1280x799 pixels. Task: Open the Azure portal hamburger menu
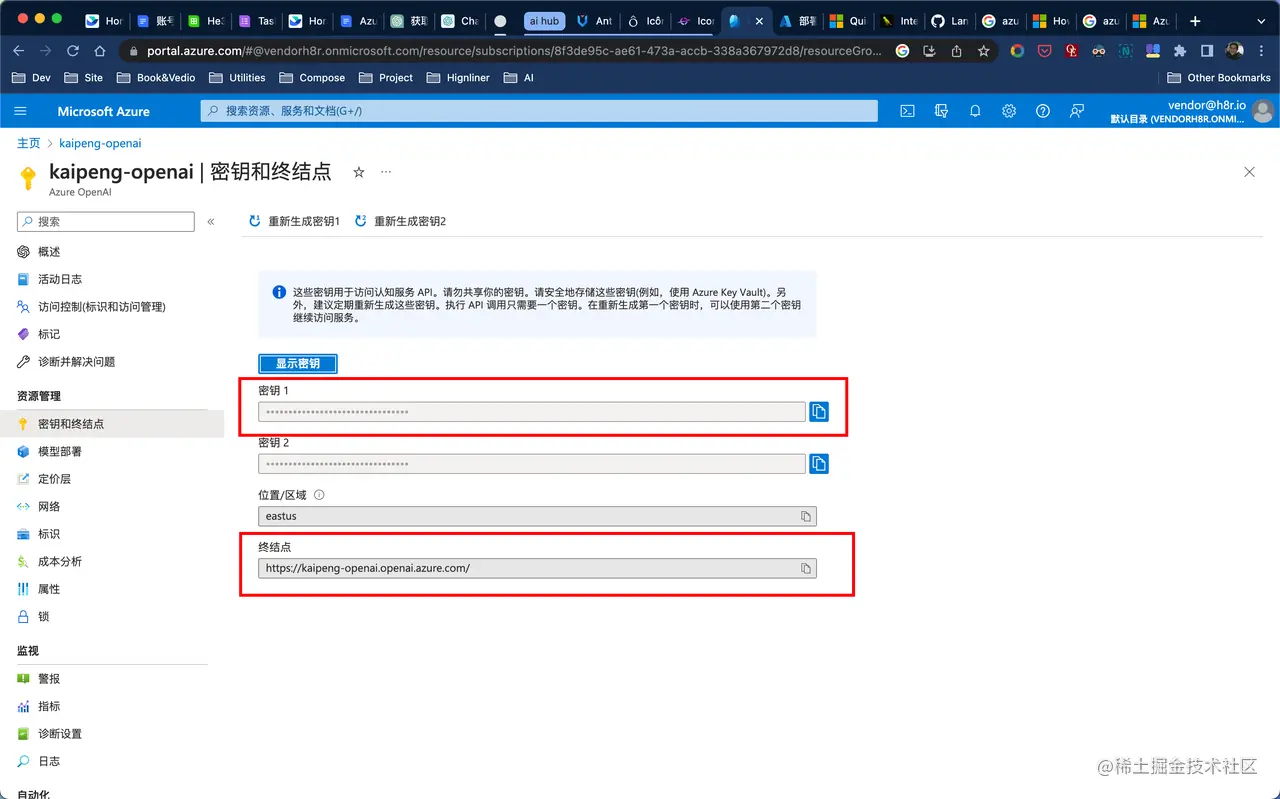point(20,111)
